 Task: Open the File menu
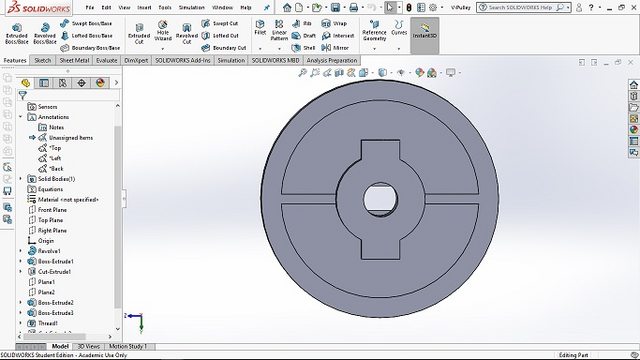click(90, 7)
